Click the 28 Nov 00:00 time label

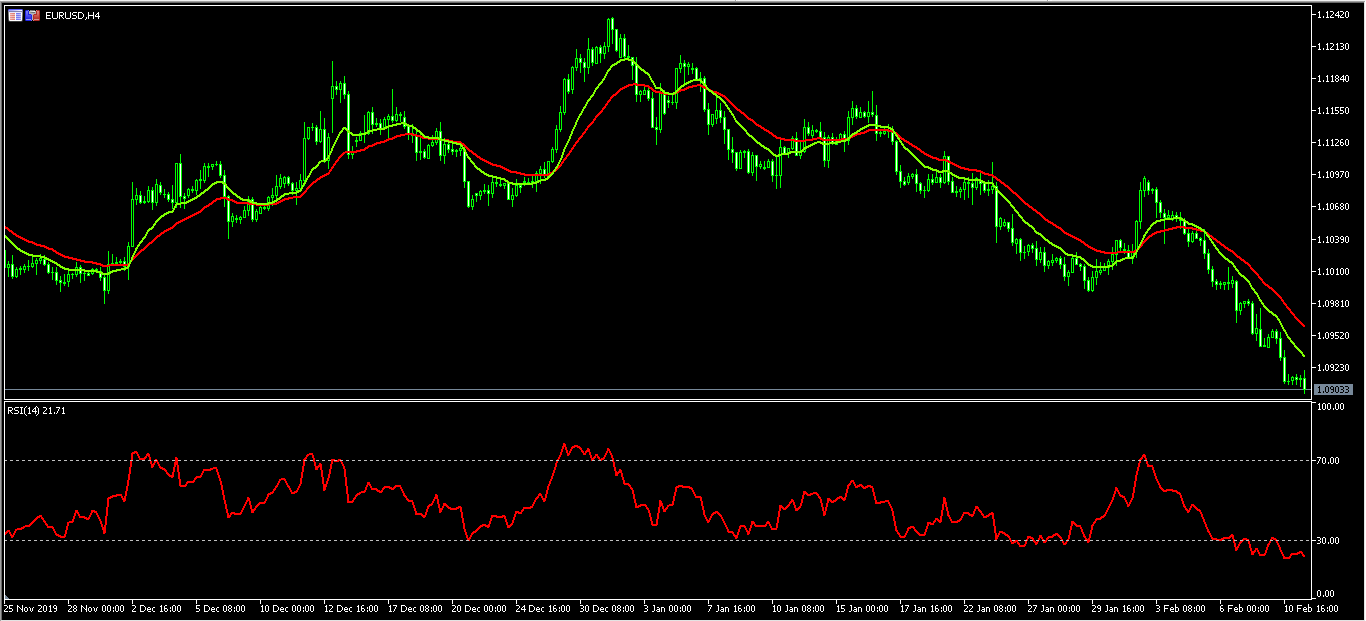tap(96, 607)
